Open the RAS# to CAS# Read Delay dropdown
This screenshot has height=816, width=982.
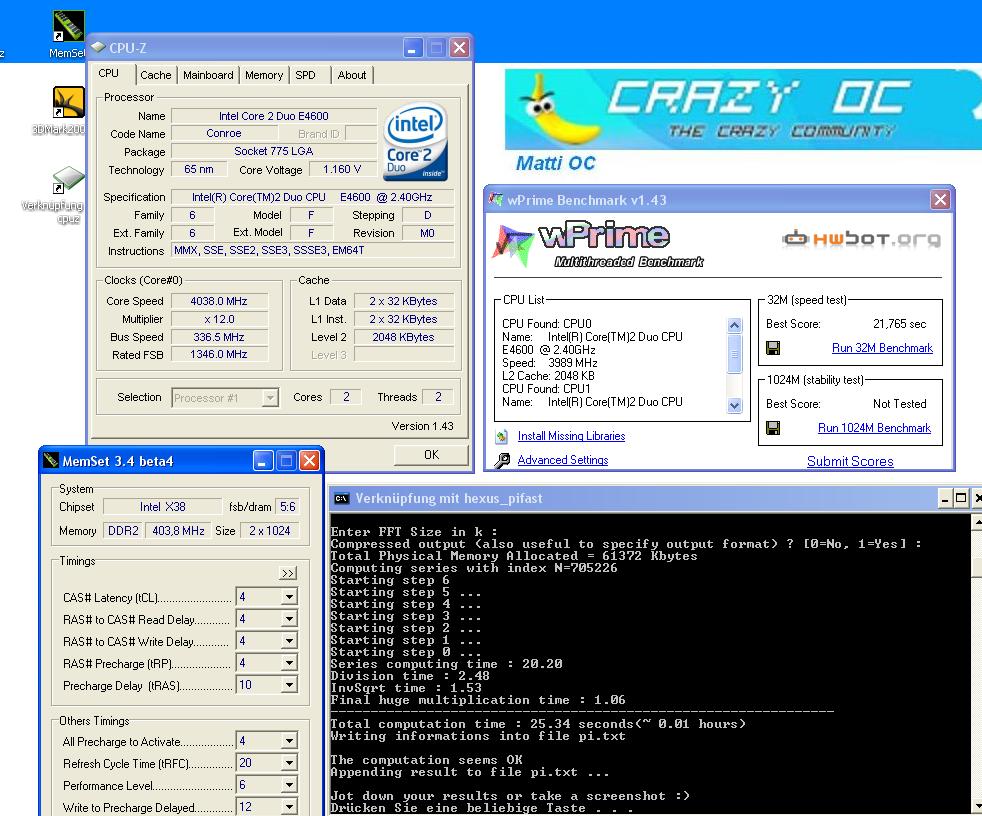click(289, 619)
